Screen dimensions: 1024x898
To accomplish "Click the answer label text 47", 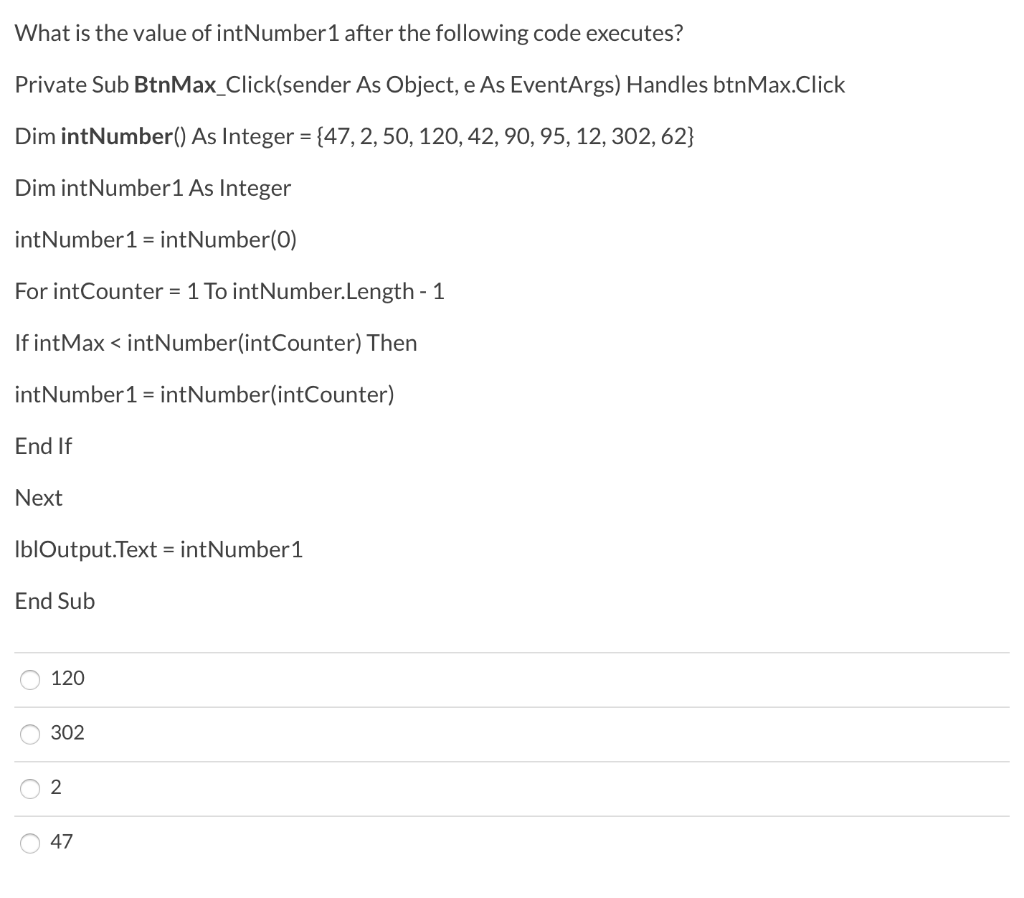I will click(62, 841).
